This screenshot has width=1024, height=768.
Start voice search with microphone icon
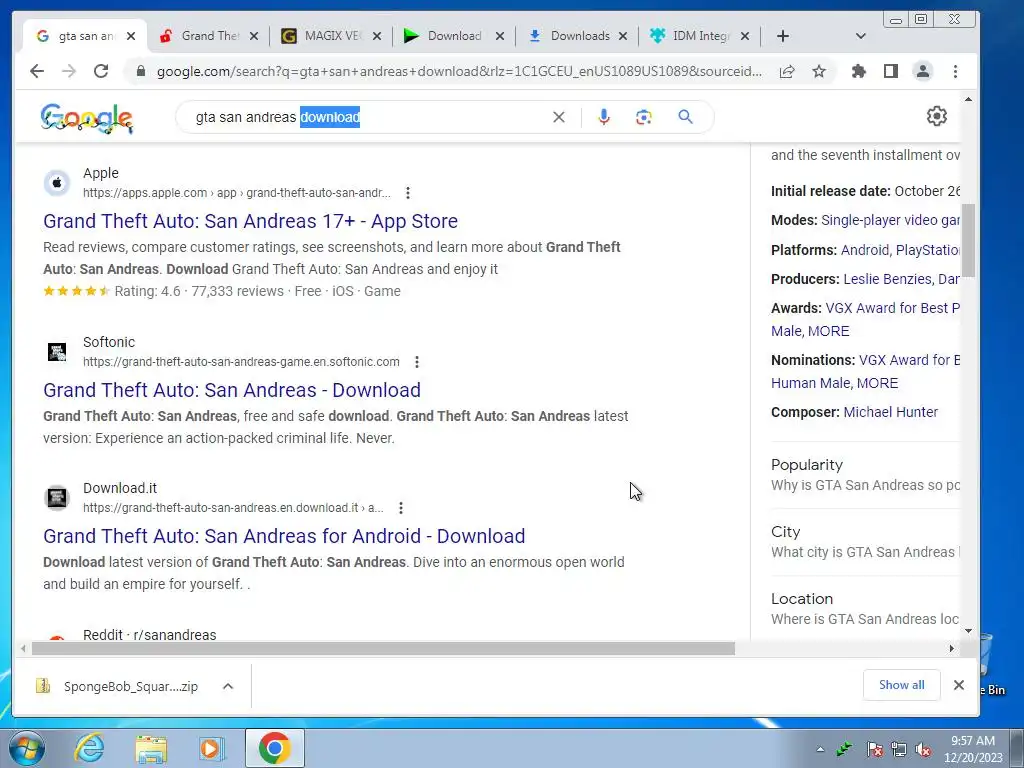pyautogui.click(x=604, y=117)
